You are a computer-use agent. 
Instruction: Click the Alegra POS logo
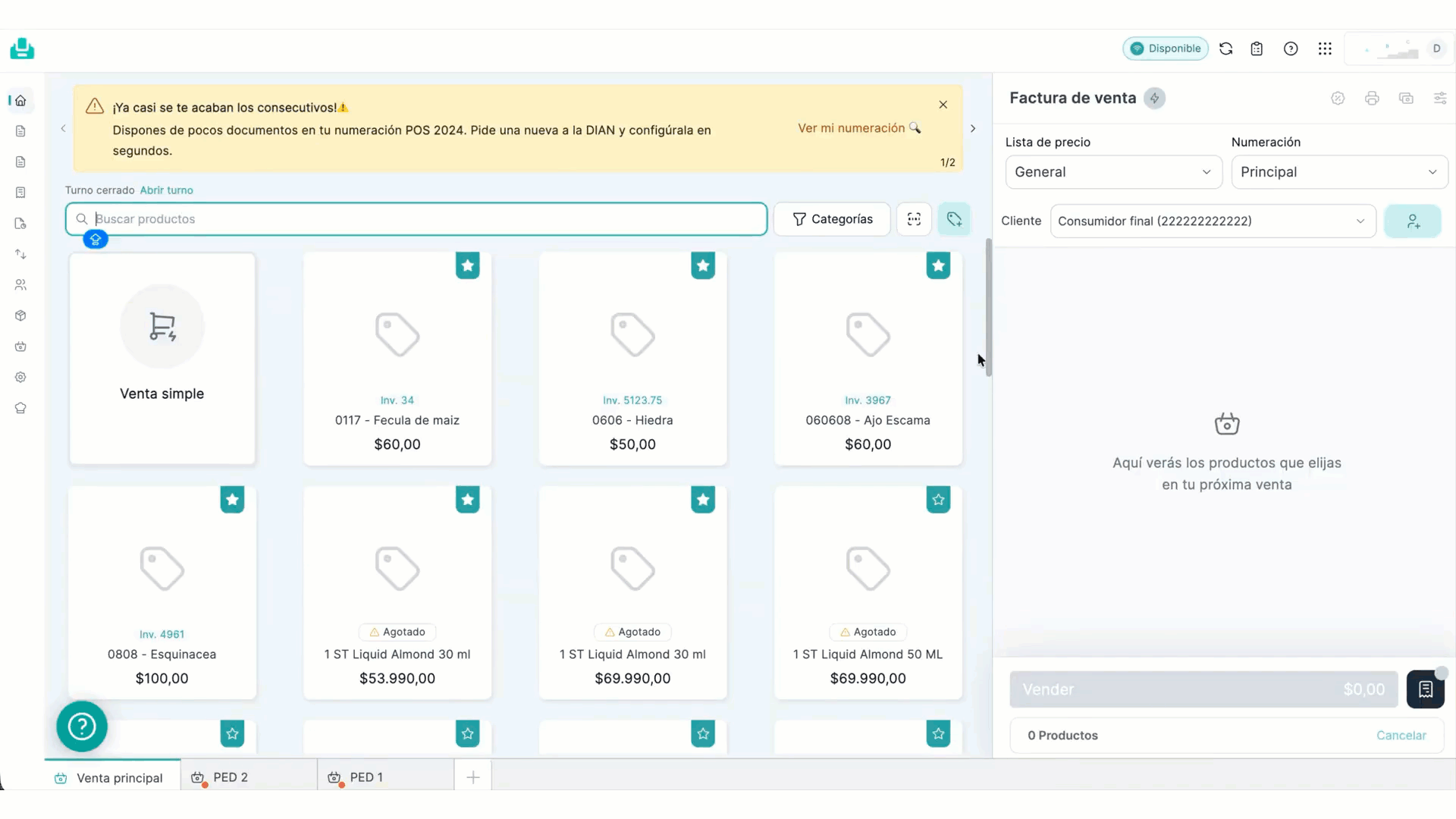pyautogui.click(x=22, y=49)
